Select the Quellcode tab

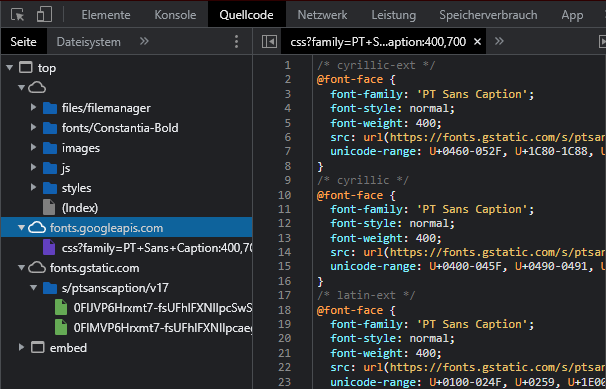(247, 15)
